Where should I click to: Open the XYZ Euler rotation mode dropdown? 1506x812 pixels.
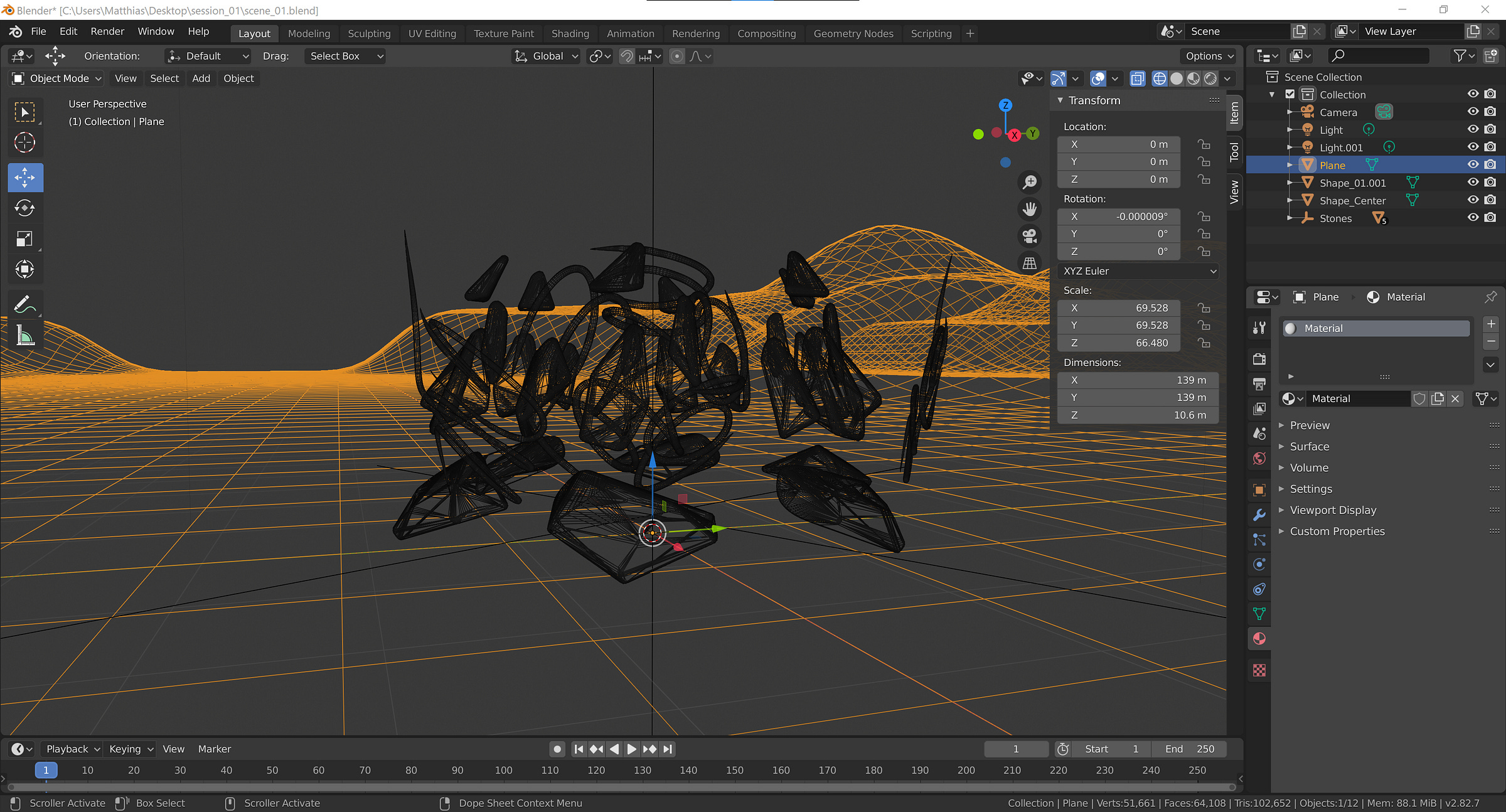pyautogui.click(x=1138, y=271)
